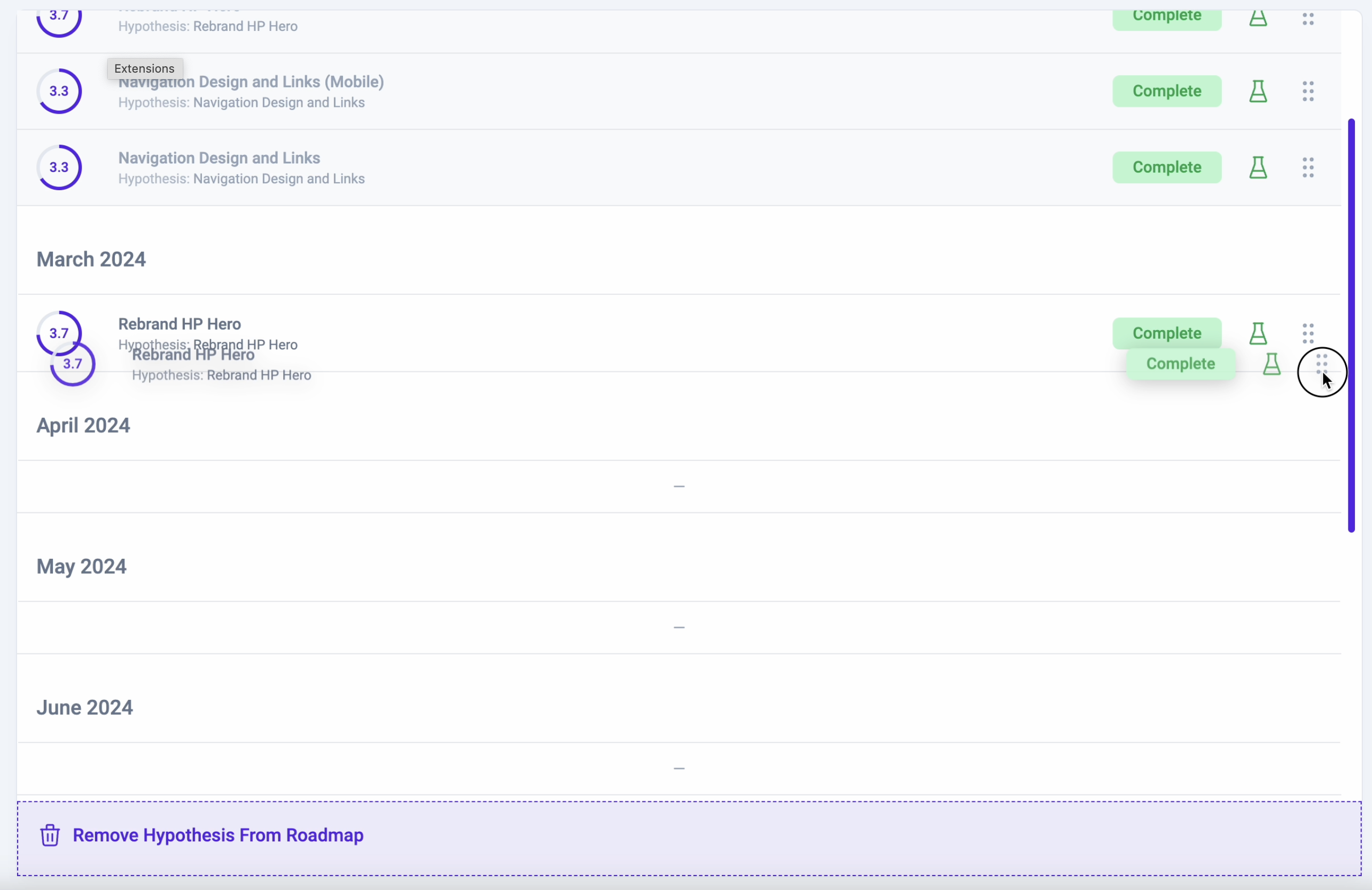Click Complete status in March Rebrand HP Hero row
Image resolution: width=1372 pixels, height=890 pixels.
tap(1166, 332)
